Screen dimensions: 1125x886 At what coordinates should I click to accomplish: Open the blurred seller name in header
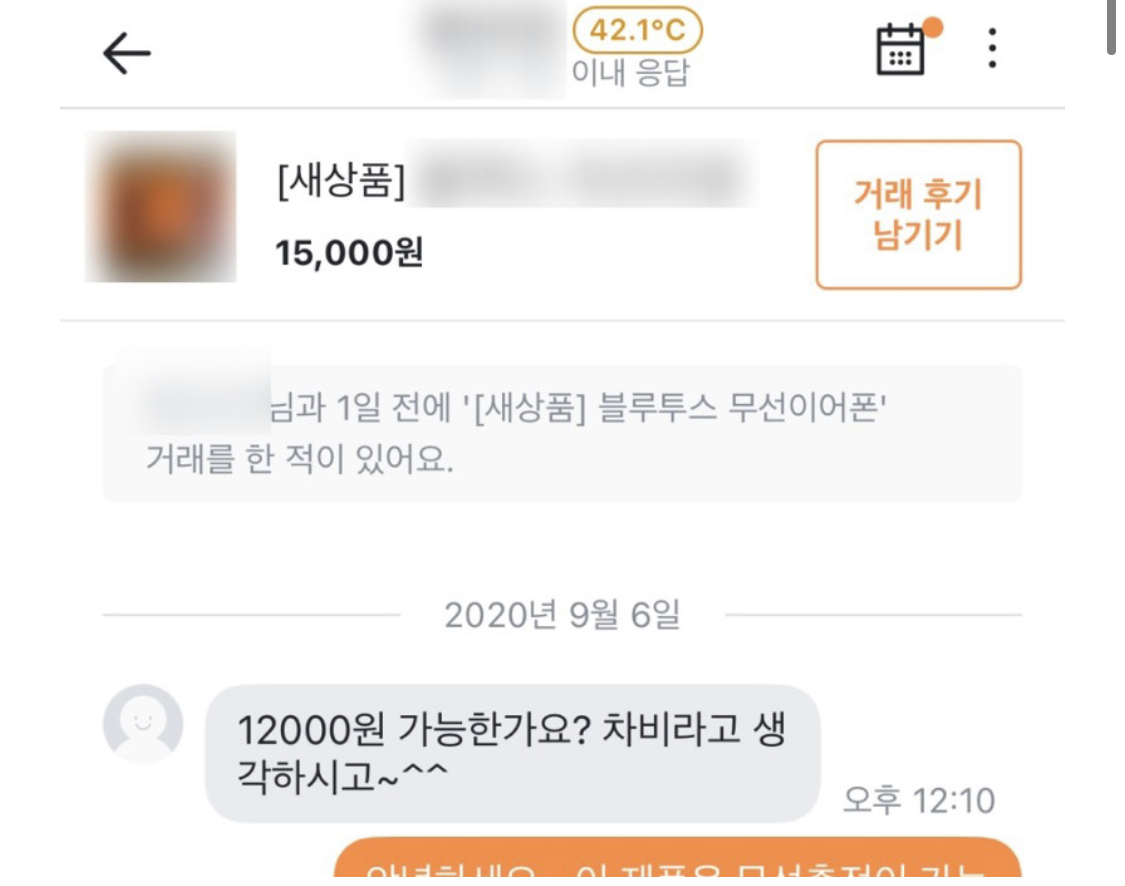493,47
